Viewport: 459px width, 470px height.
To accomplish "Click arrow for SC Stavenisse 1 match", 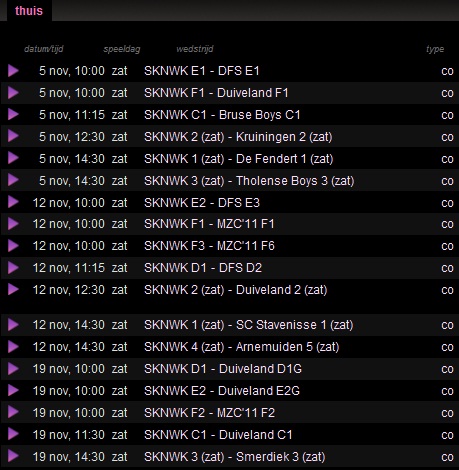I will (13, 325).
